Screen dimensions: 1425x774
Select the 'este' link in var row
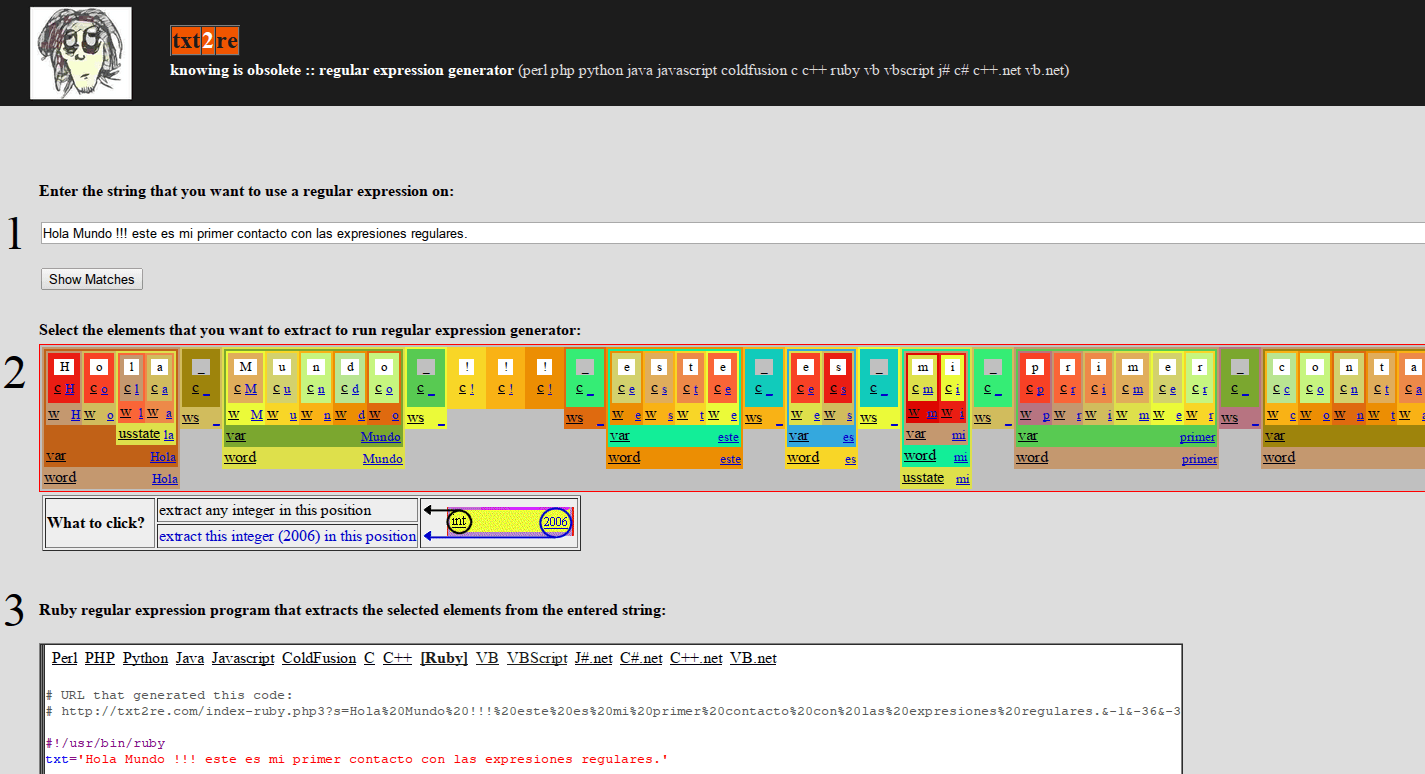pos(729,438)
